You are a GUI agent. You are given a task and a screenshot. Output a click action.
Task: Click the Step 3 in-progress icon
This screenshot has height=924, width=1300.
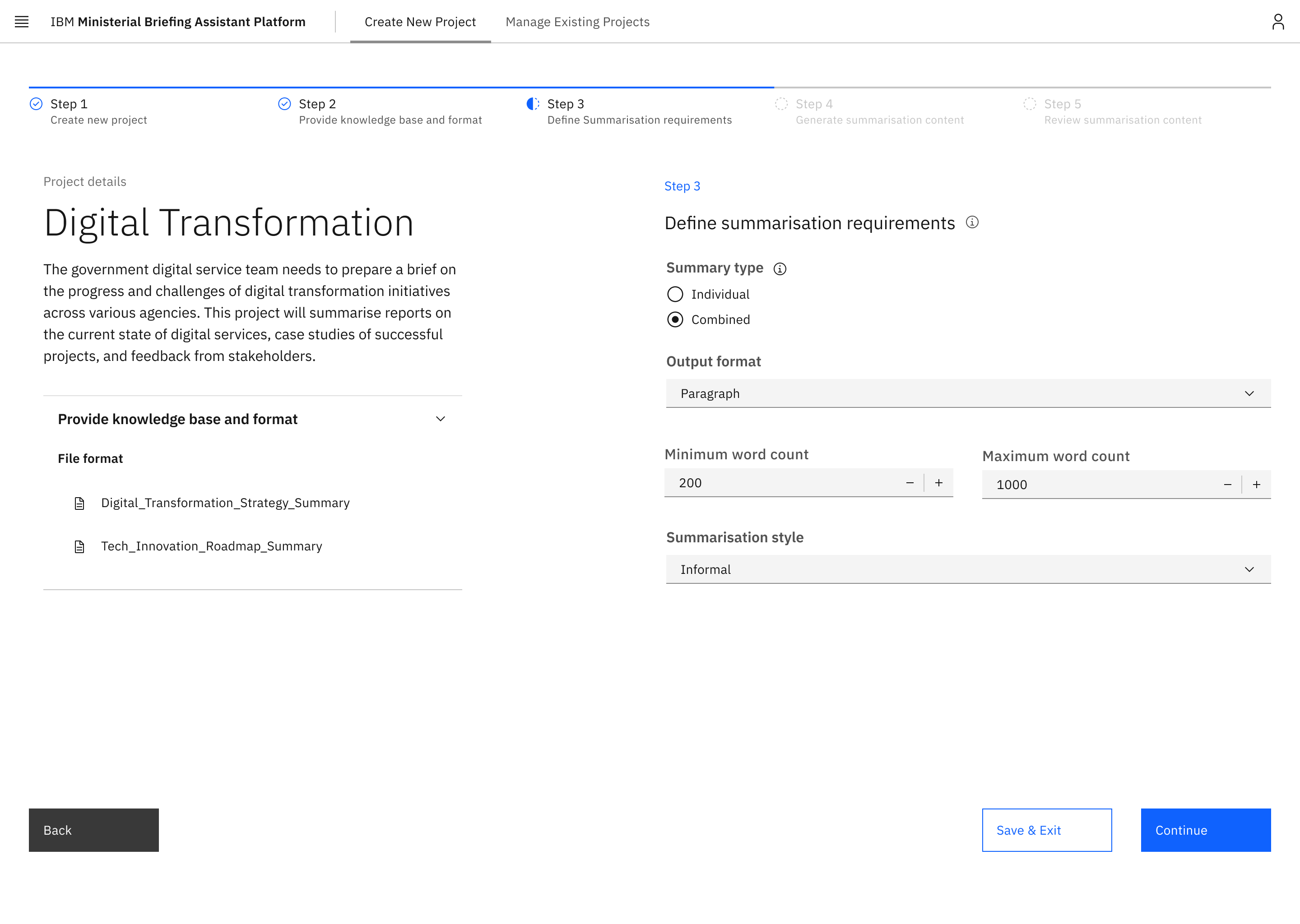(x=533, y=104)
